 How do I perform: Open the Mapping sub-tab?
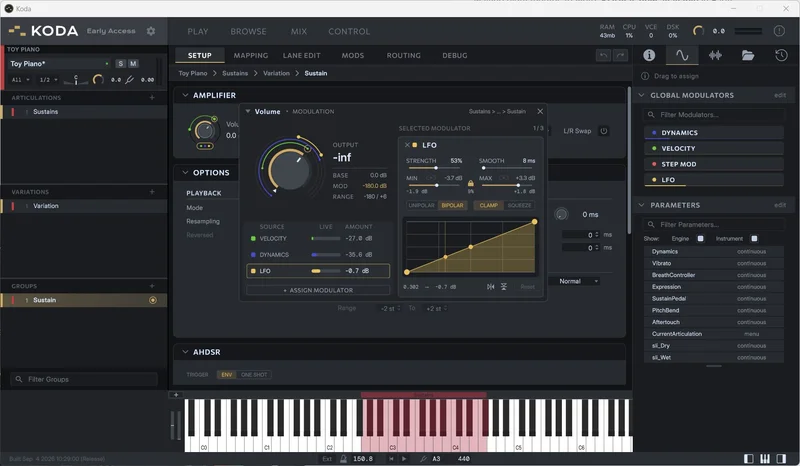[x=251, y=55]
